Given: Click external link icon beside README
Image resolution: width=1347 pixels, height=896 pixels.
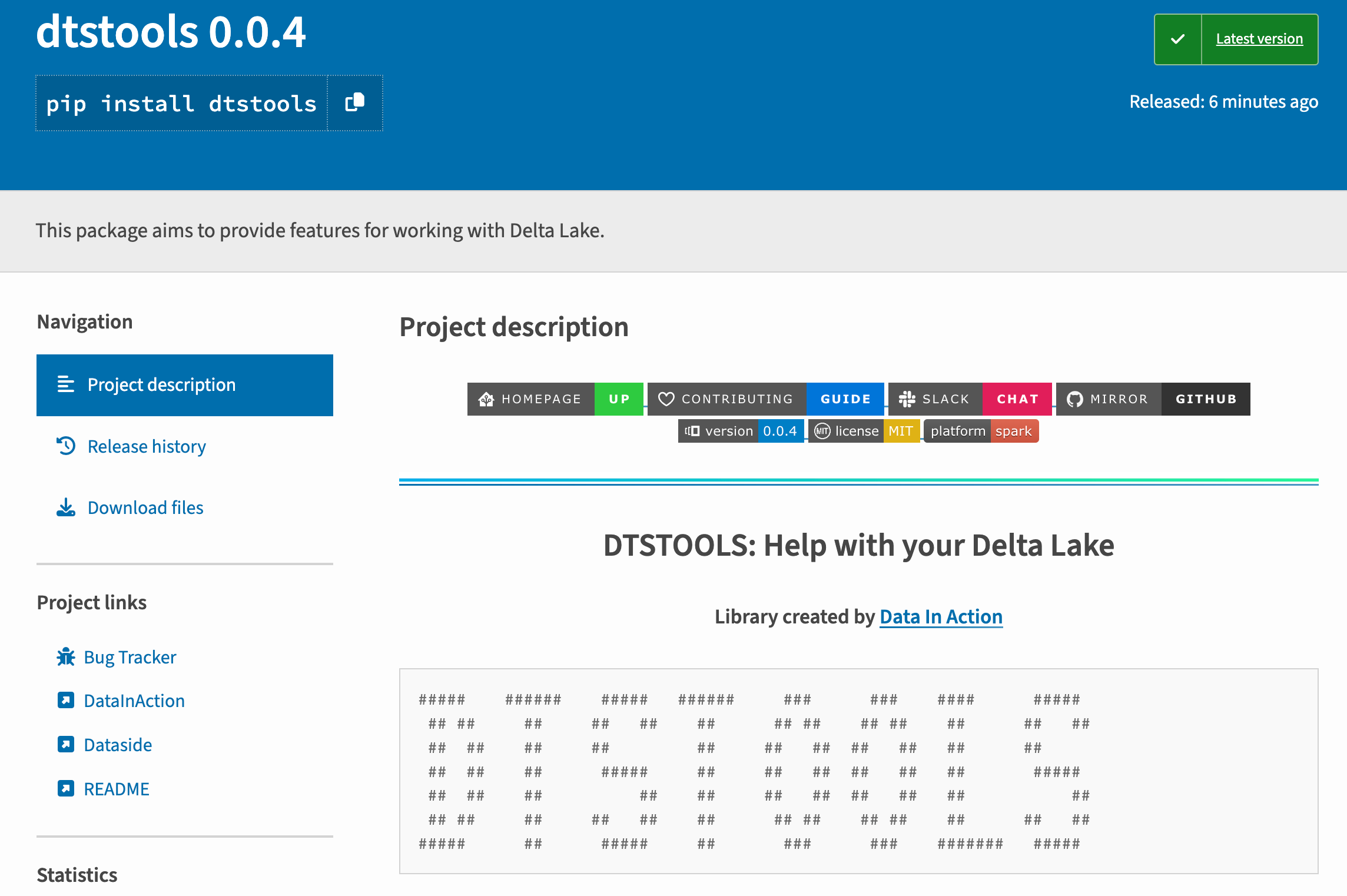Looking at the screenshot, I should point(66,788).
